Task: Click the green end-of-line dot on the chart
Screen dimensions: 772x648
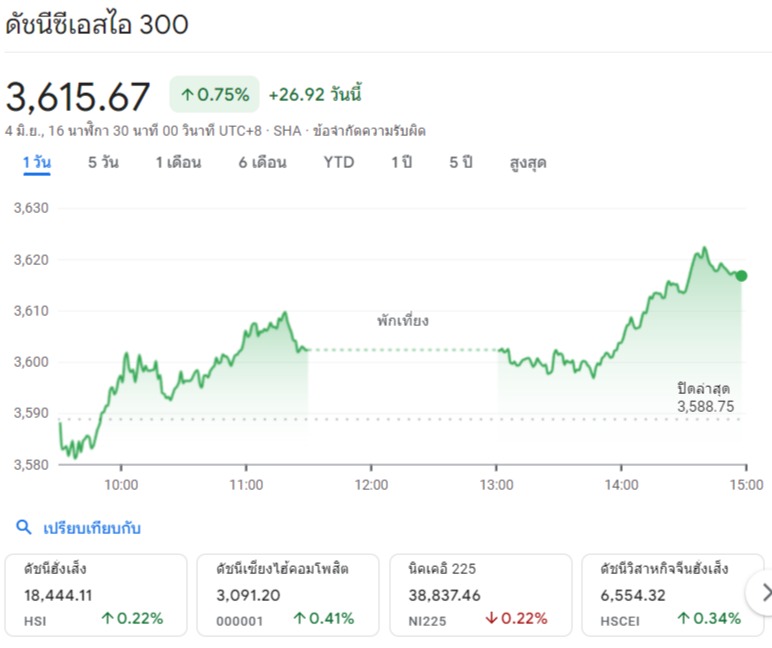Action: (741, 275)
